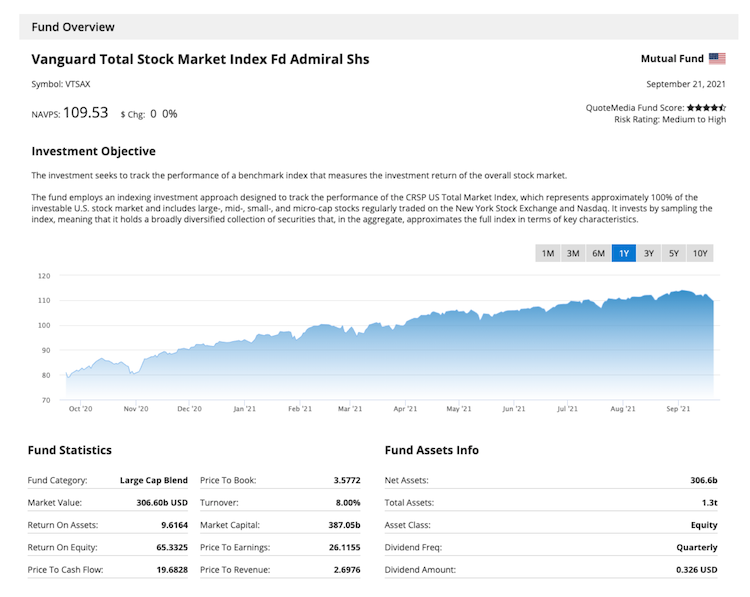Click Dividend Amount value 0.326 USD
This screenshot has height=597, width=750.
pyautogui.click(x=696, y=570)
